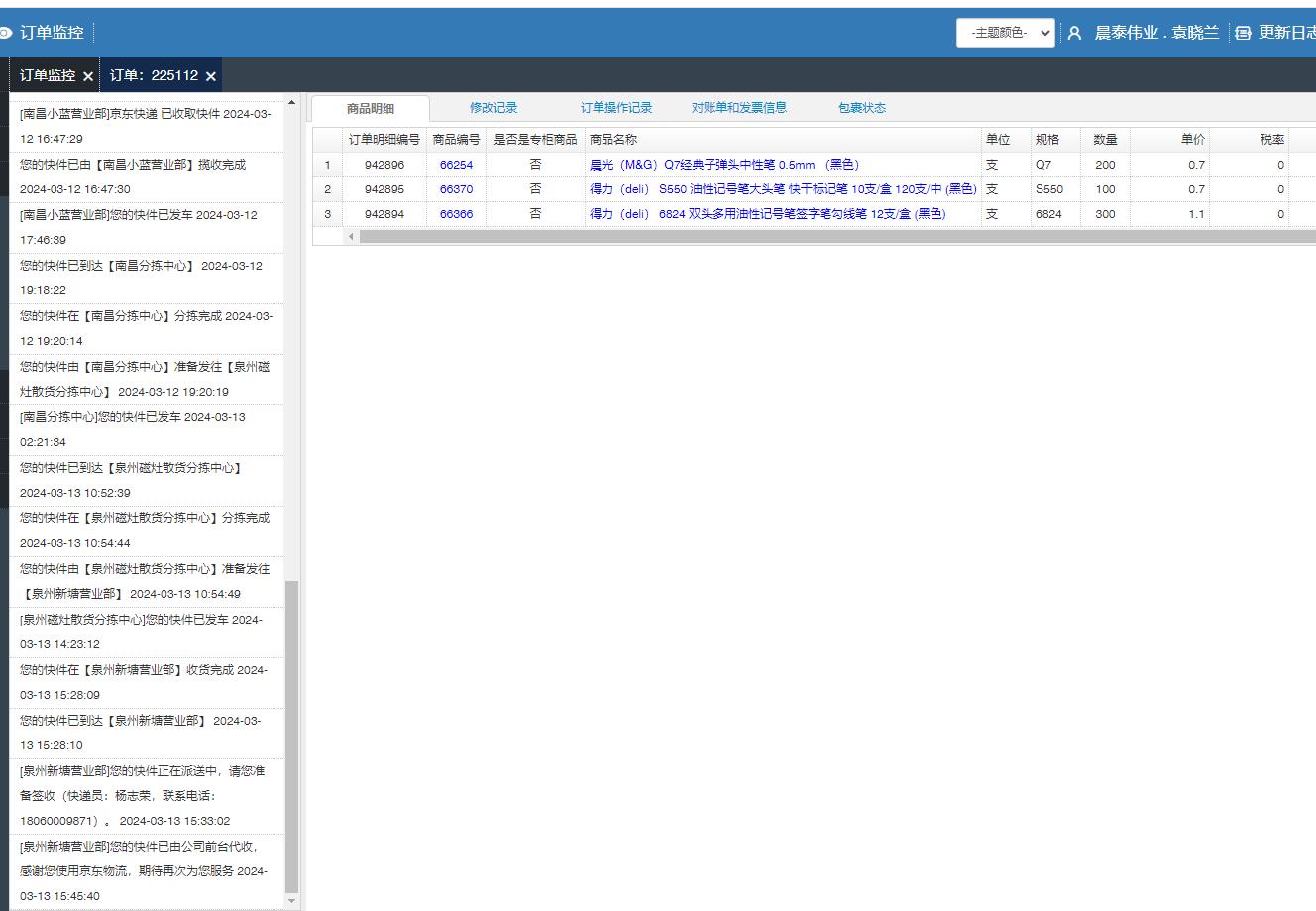Open the 对账单和发票信息 tab
1316x911 pixels.
pyautogui.click(x=739, y=108)
